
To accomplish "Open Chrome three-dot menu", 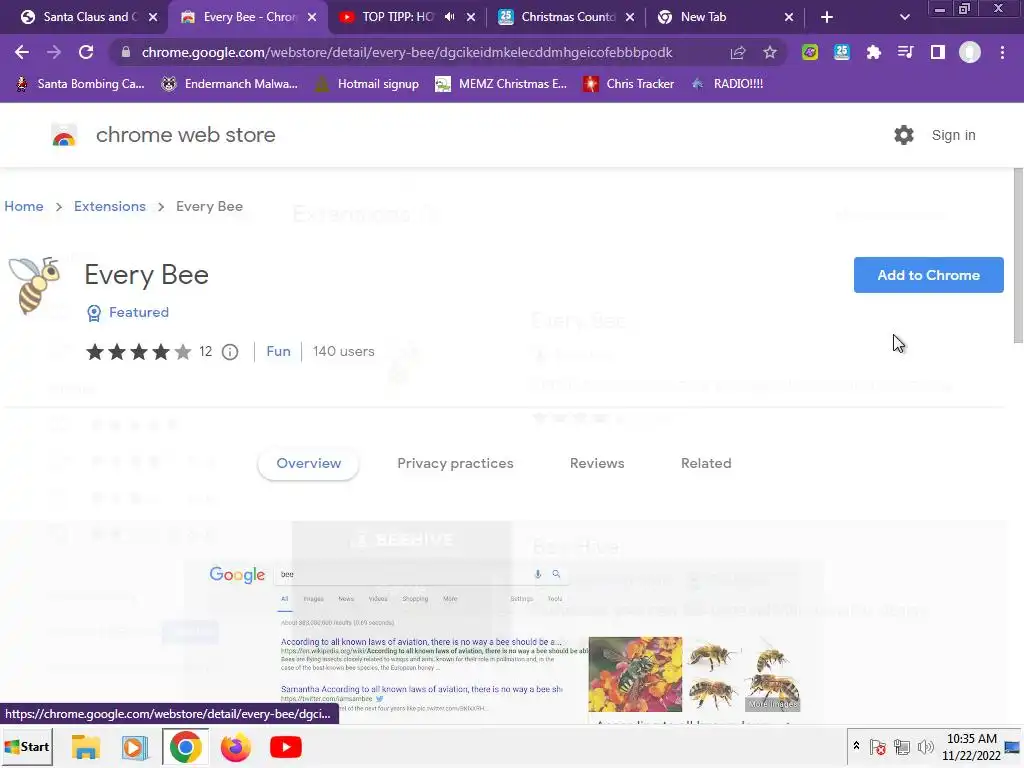I will pos(1002,52).
